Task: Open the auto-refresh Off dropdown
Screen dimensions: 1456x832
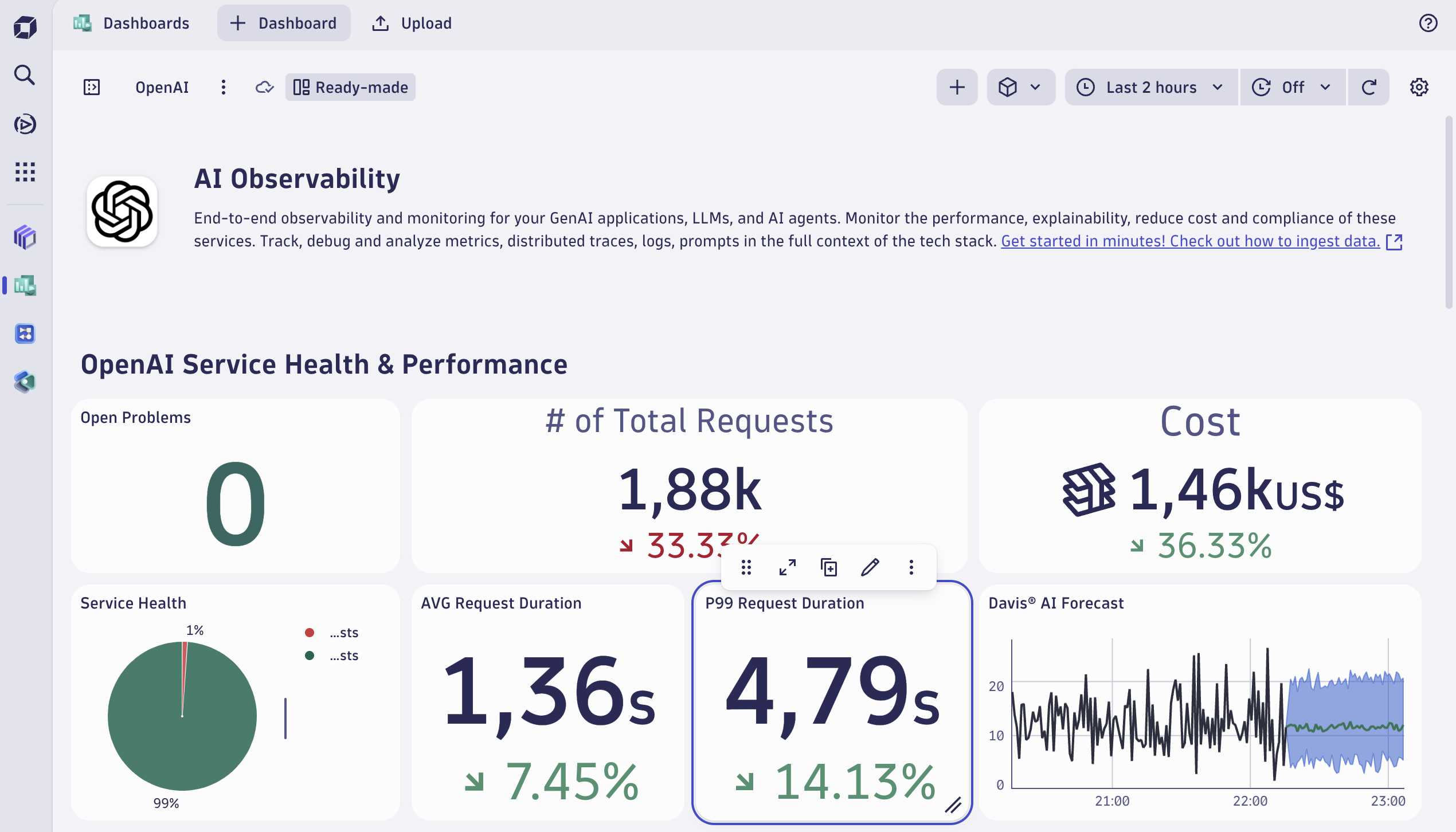Action: pos(1292,87)
